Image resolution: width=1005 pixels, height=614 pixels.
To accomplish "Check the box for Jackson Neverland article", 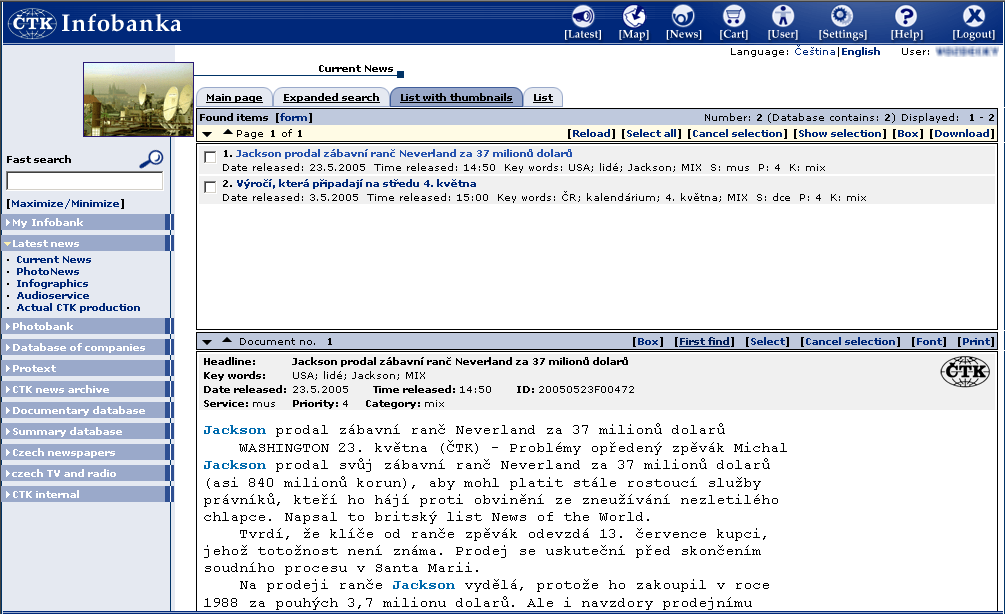I will coord(210,157).
